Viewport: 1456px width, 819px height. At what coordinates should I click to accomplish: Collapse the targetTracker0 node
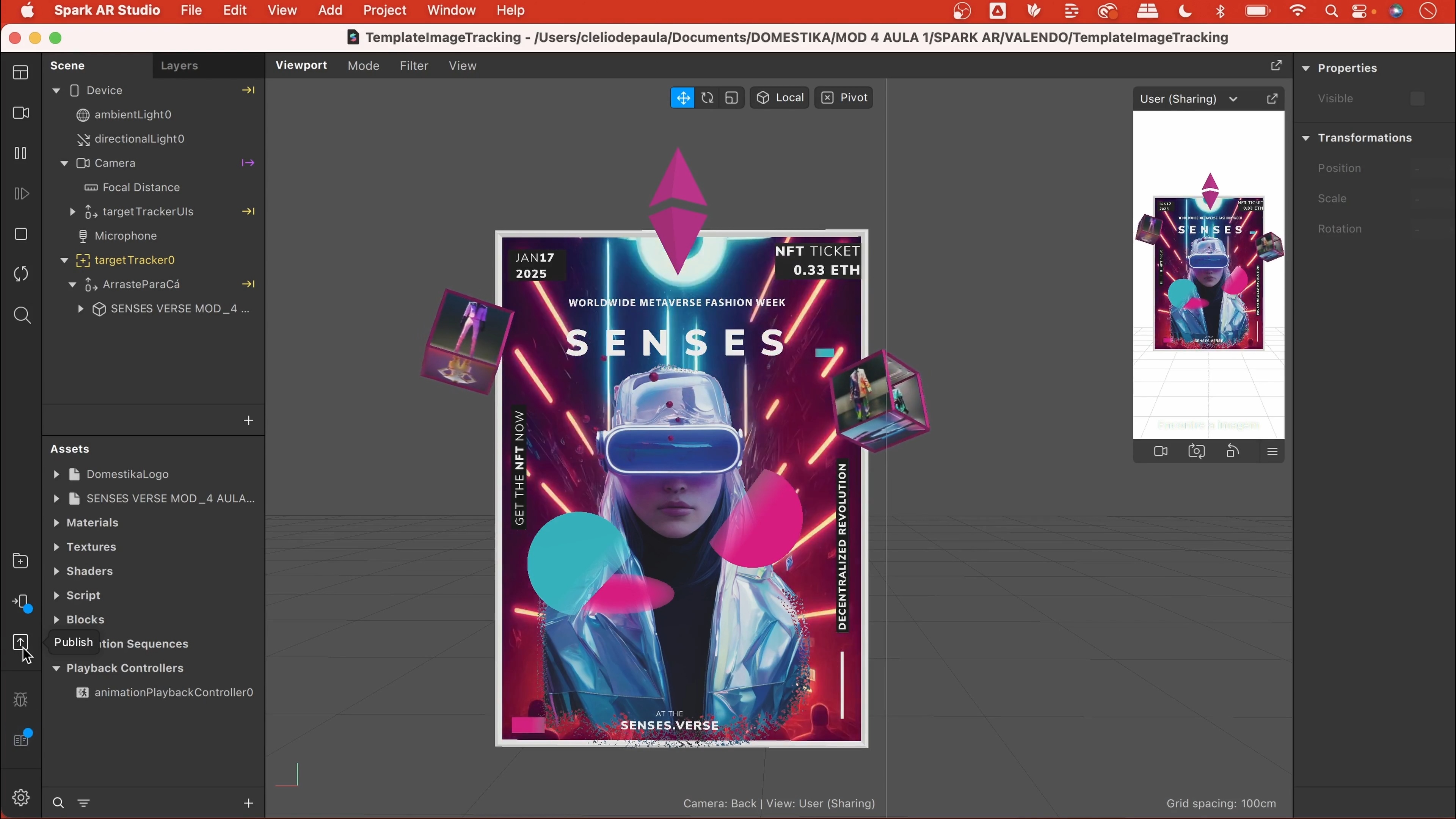tap(64, 260)
